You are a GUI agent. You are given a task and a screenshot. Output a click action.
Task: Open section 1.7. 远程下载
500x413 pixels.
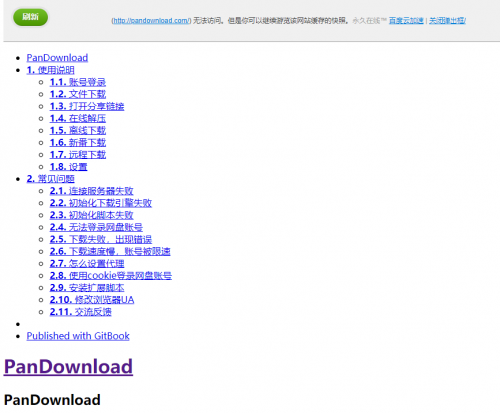click(78, 155)
